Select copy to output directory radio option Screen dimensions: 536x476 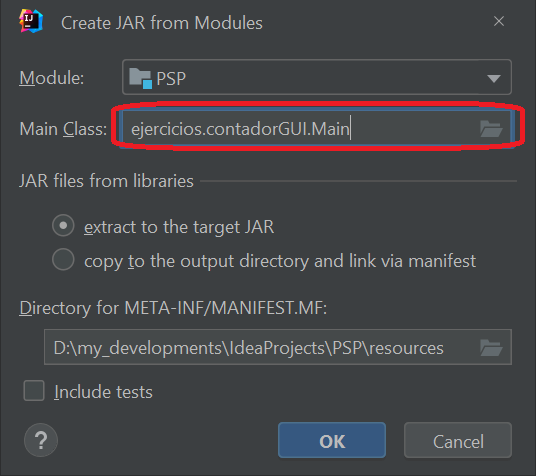coord(63,260)
